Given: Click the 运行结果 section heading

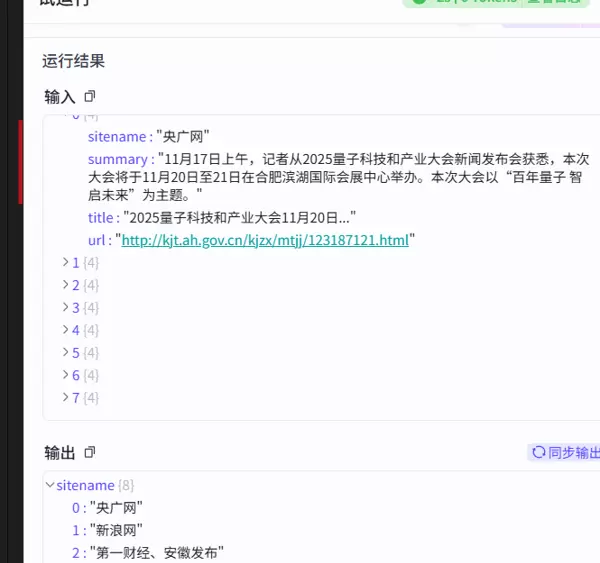Looking at the screenshot, I should coord(74,61).
